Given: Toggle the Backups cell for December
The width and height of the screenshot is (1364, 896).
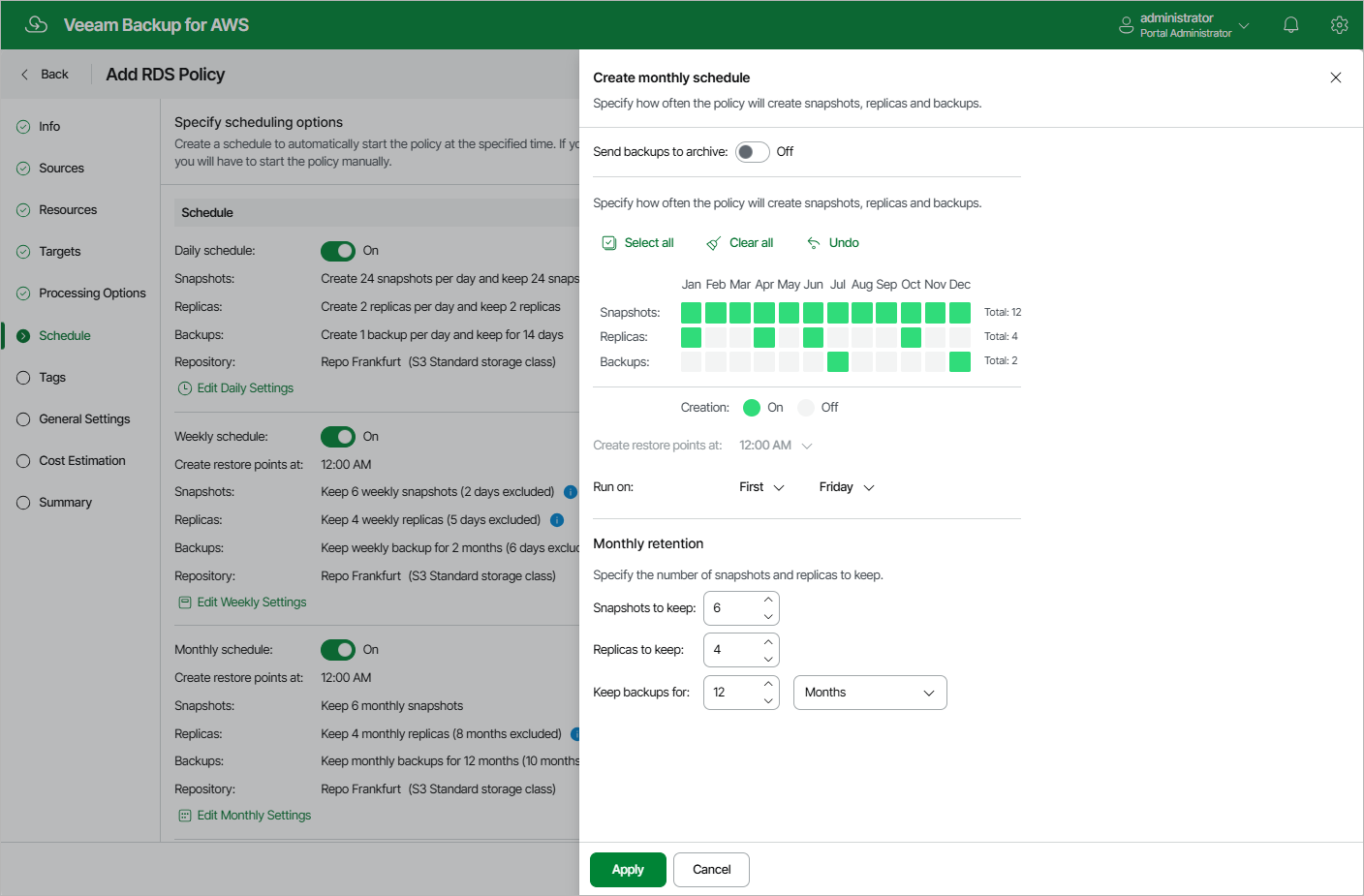Looking at the screenshot, I should tap(960, 362).
